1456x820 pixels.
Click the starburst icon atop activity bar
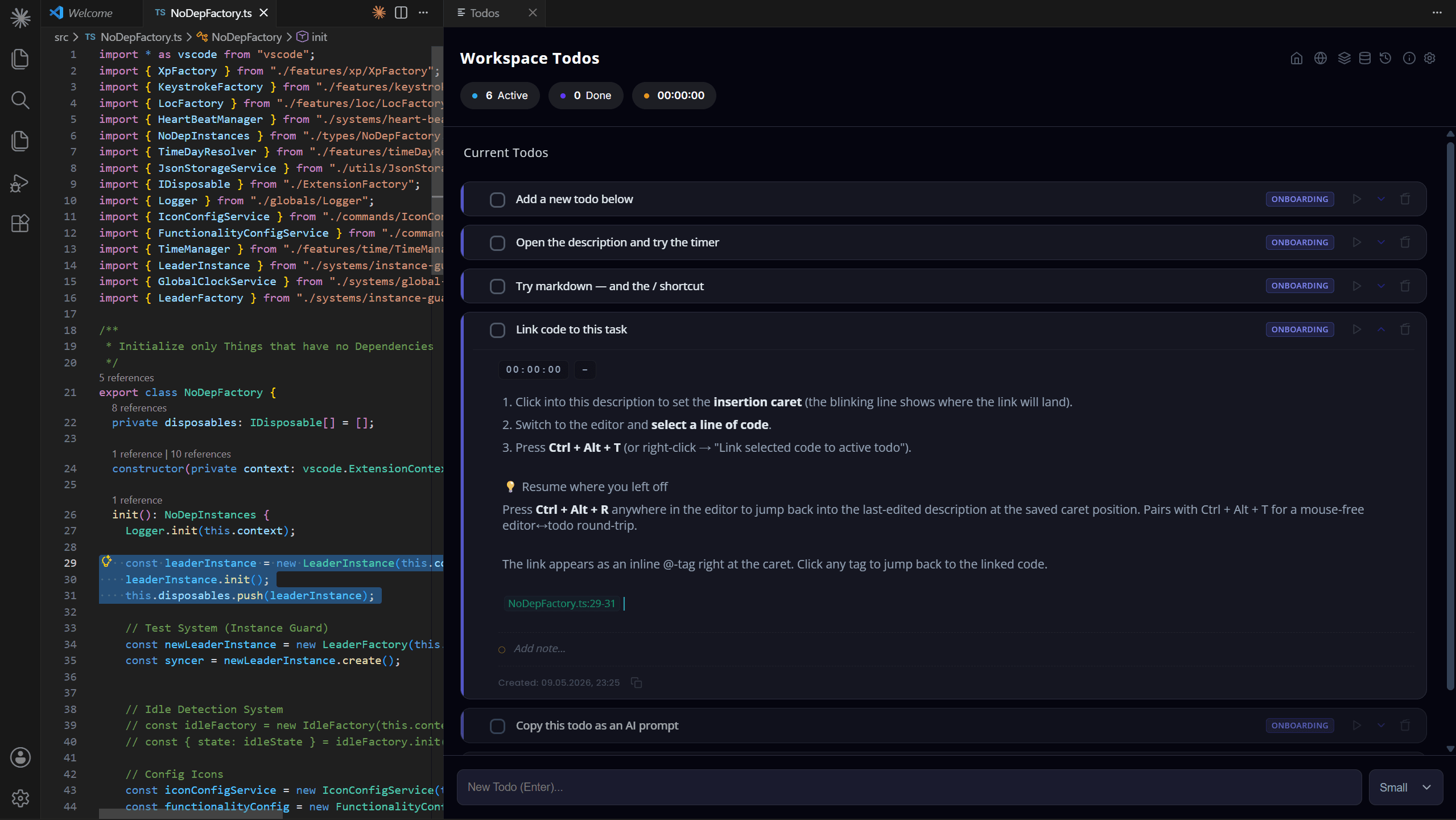pos(20,18)
